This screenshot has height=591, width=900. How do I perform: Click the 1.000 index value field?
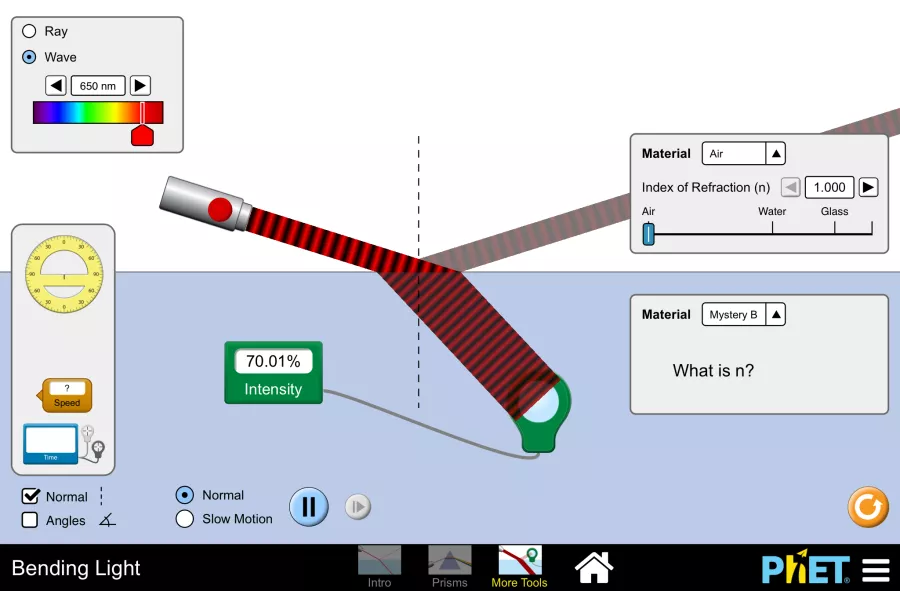click(x=829, y=187)
